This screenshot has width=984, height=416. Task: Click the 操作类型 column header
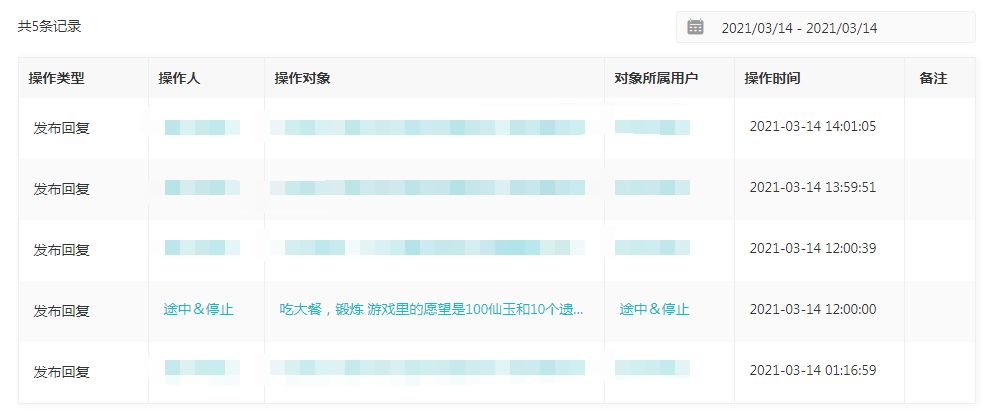pyautogui.click(x=56, y=78)
